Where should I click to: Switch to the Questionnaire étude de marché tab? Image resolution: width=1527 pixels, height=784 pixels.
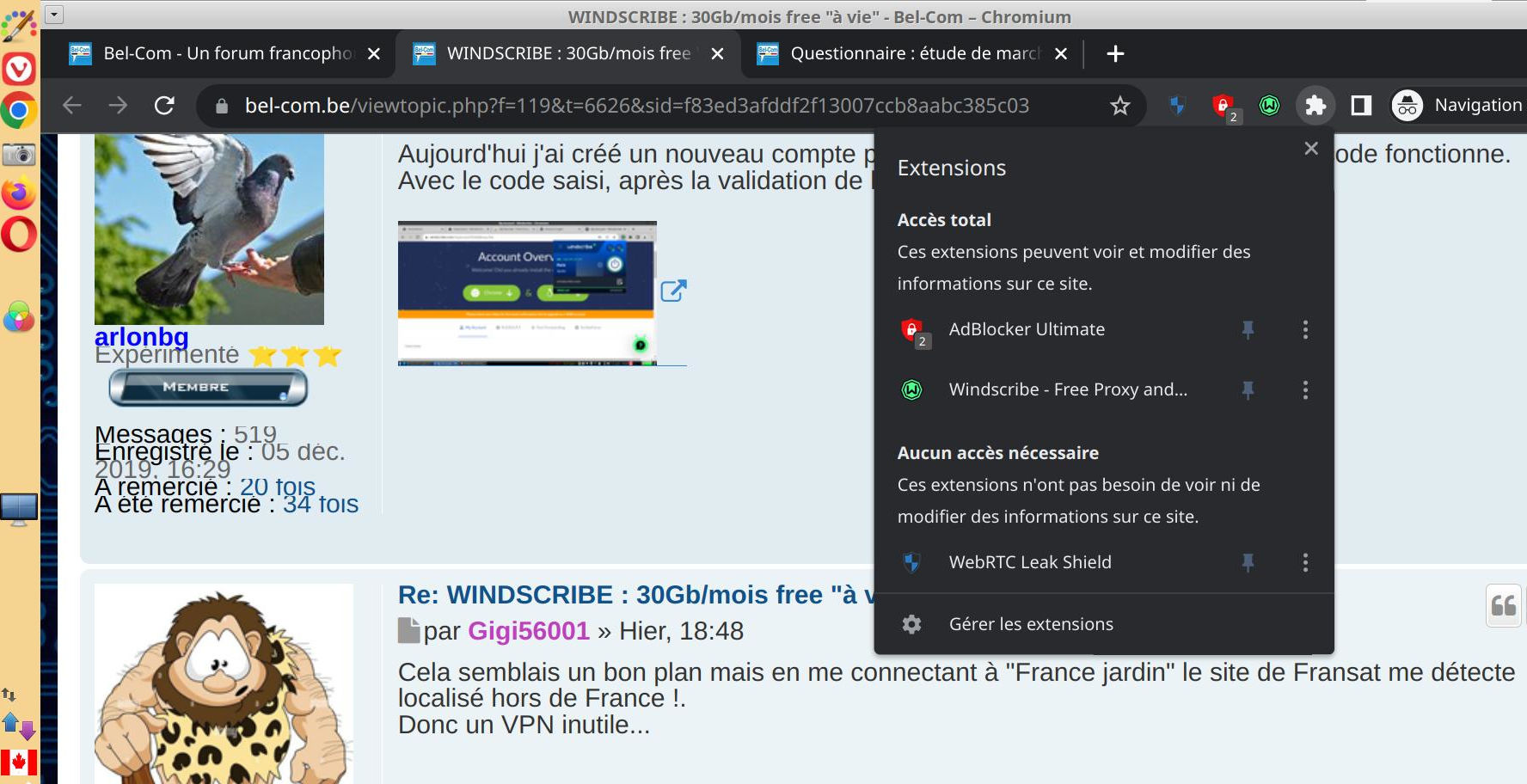pyautogui.click(x=911, y=53)
